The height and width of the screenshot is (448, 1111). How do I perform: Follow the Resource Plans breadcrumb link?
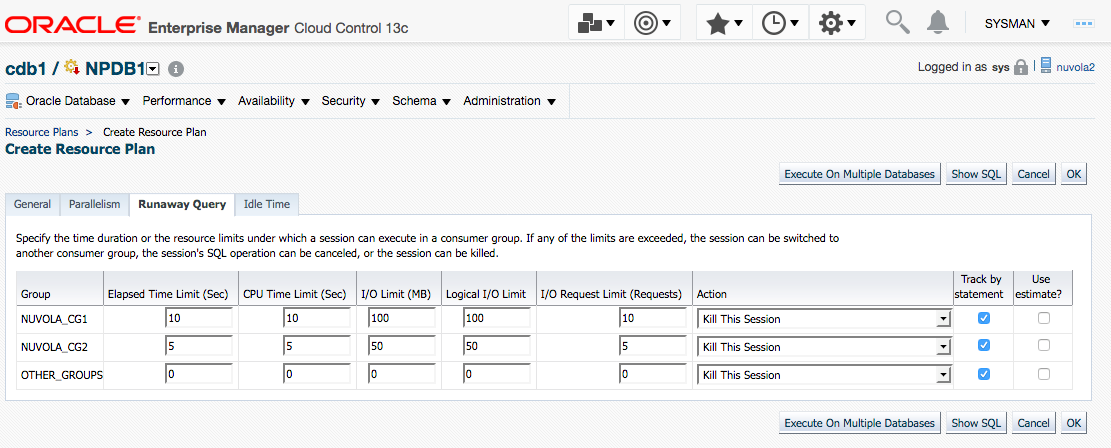point(42,132)
